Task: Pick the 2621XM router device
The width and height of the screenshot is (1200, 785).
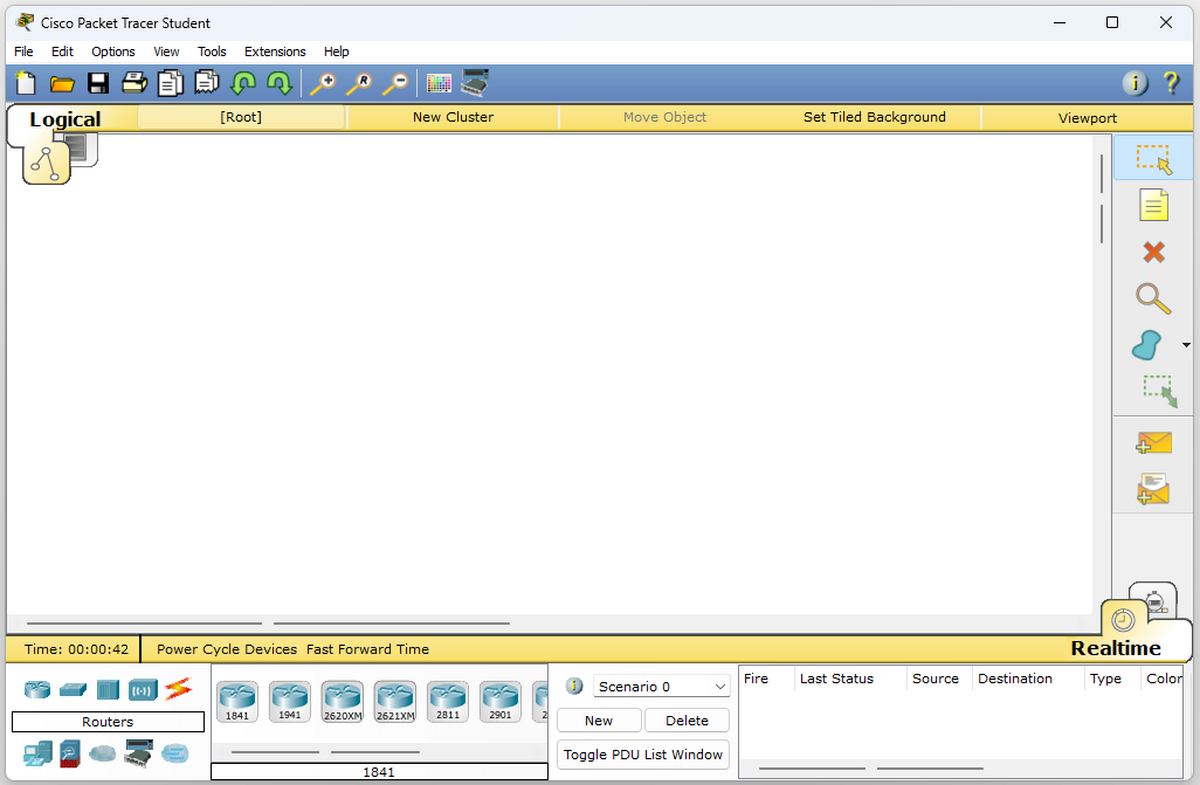Action: pos(395,701)
